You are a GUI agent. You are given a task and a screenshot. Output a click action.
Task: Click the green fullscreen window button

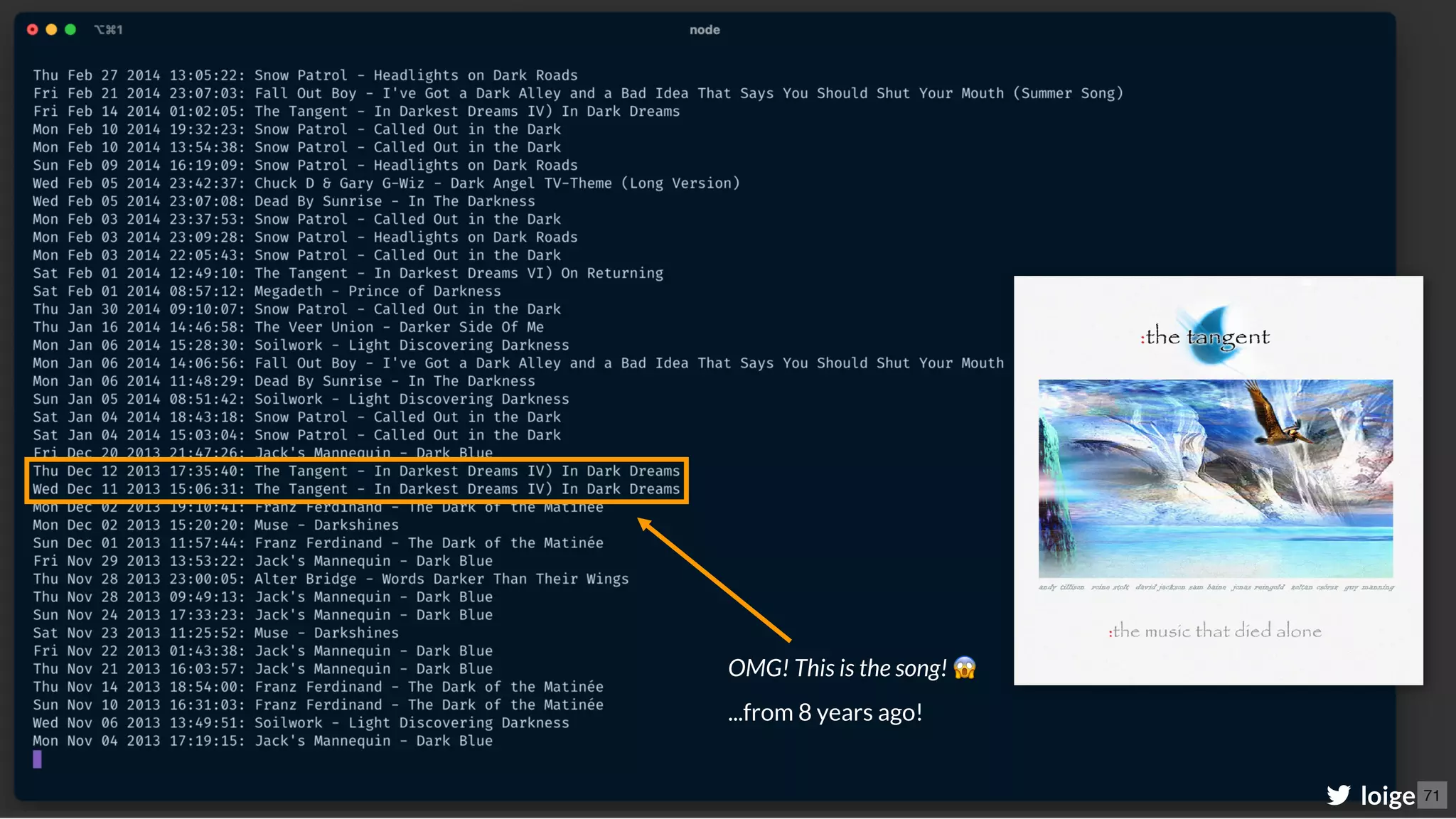[70, 29]
